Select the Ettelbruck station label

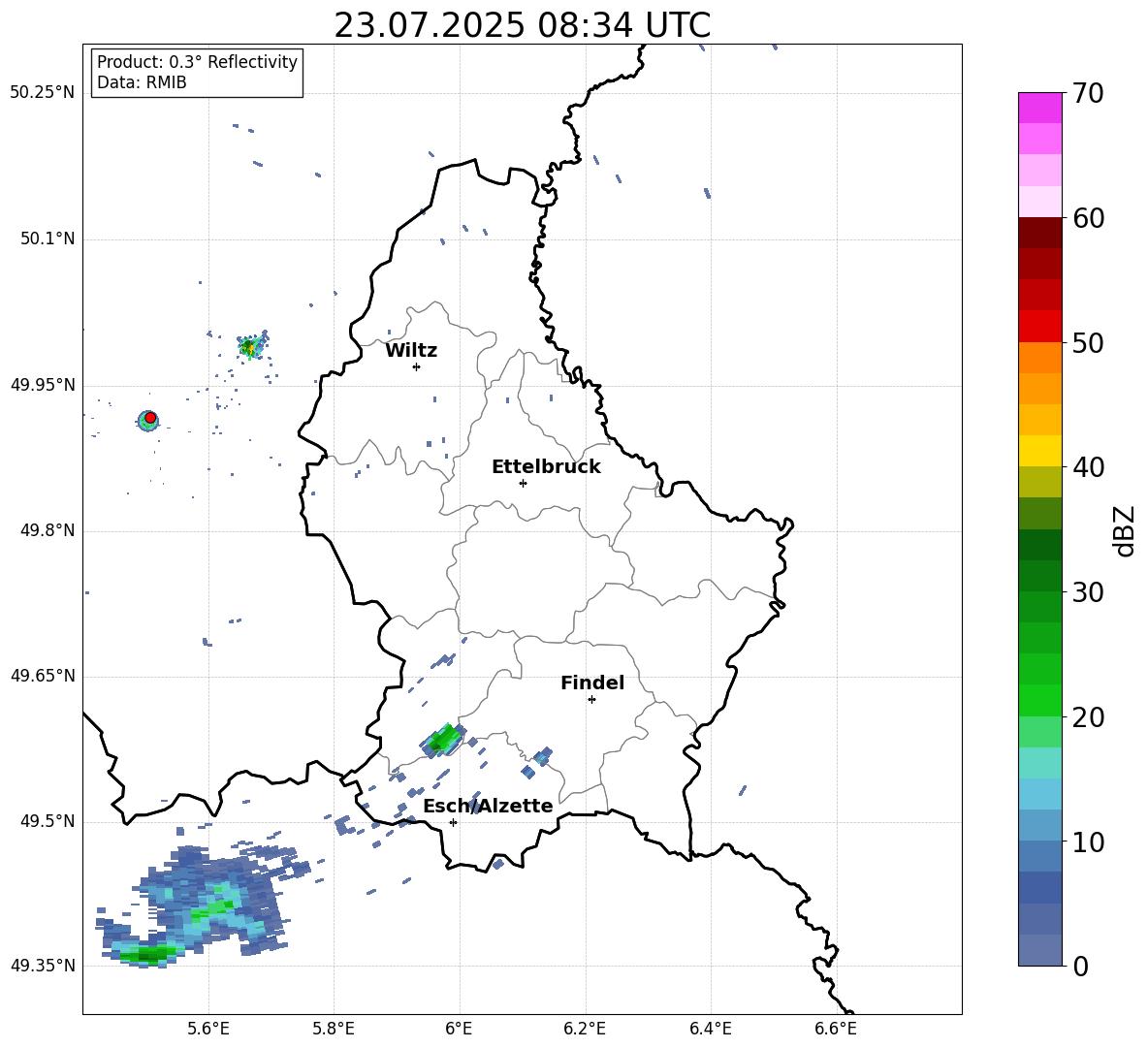(546, 467)
